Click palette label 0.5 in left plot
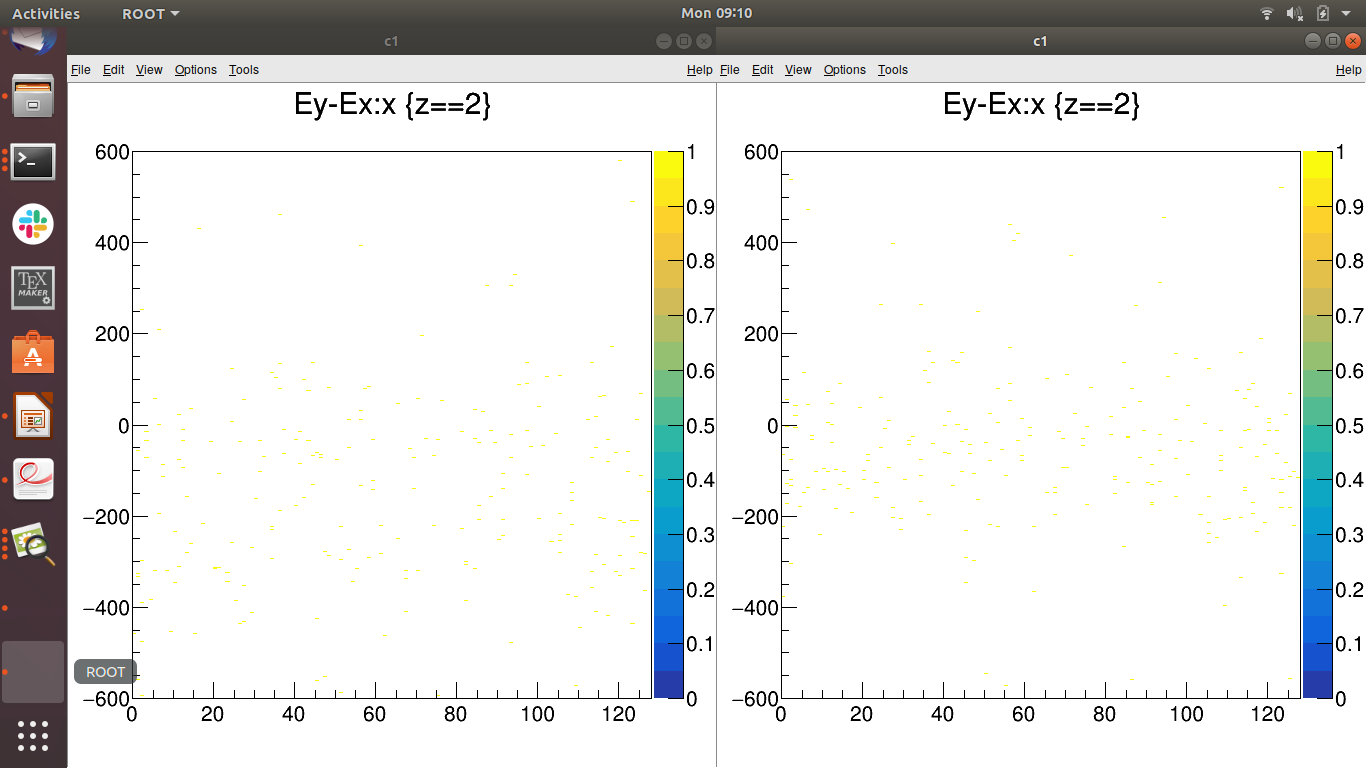The height and width of the screenshot is (768, 1366). pos(700,426)
